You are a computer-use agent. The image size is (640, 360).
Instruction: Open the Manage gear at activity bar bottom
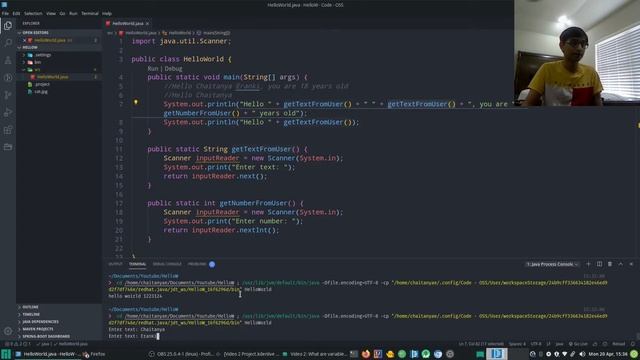point(8,331)
